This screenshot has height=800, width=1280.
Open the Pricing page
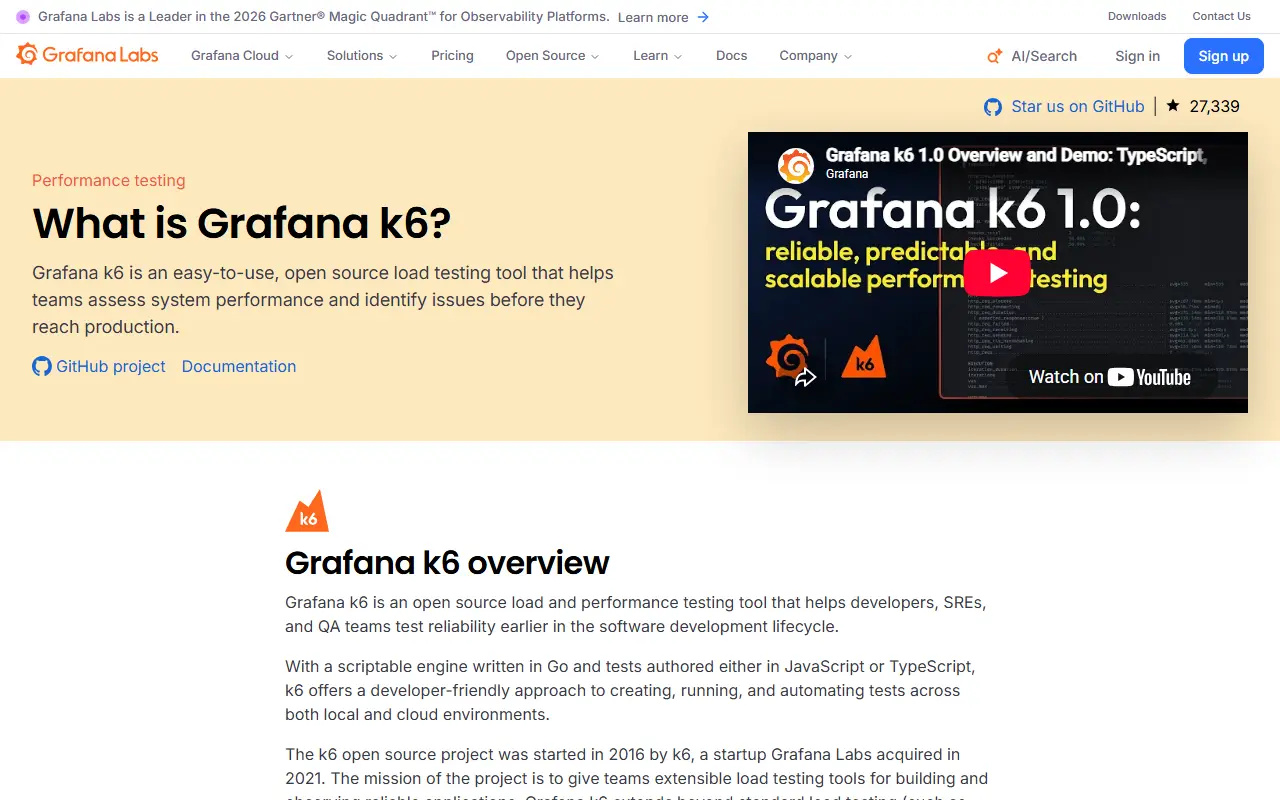coord(452,56)
